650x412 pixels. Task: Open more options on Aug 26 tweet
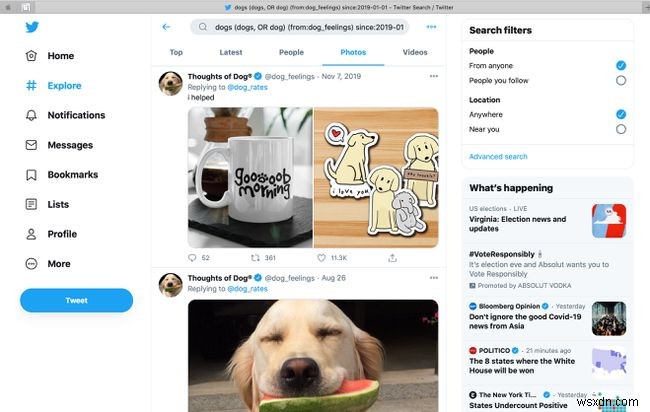tap(433, 277)
